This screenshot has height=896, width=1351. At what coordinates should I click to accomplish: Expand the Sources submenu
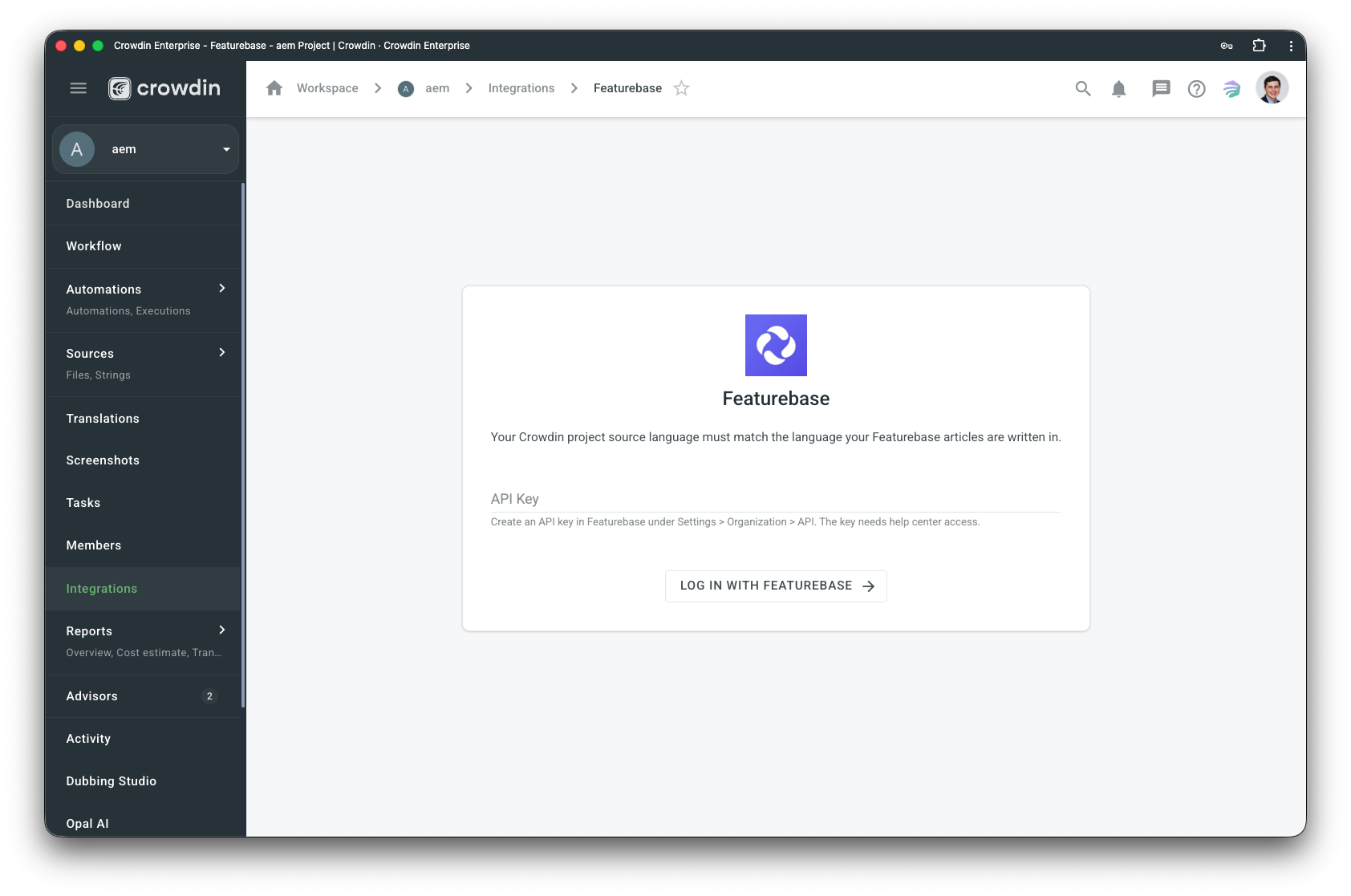click(222, 352)
